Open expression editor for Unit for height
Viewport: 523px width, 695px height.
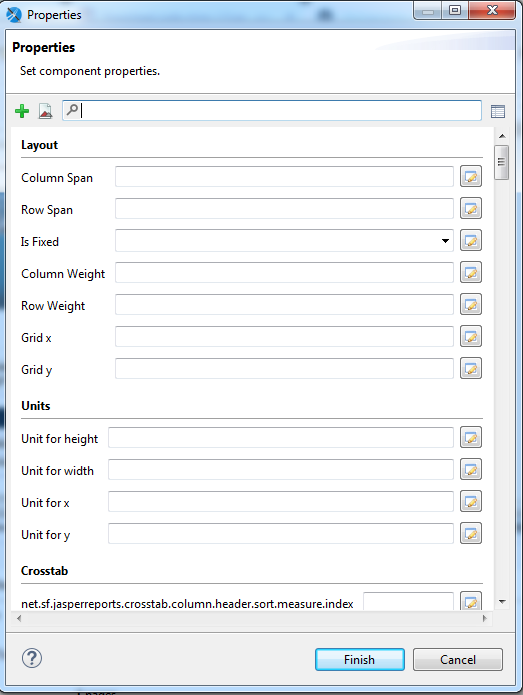(x=471, y=437)
